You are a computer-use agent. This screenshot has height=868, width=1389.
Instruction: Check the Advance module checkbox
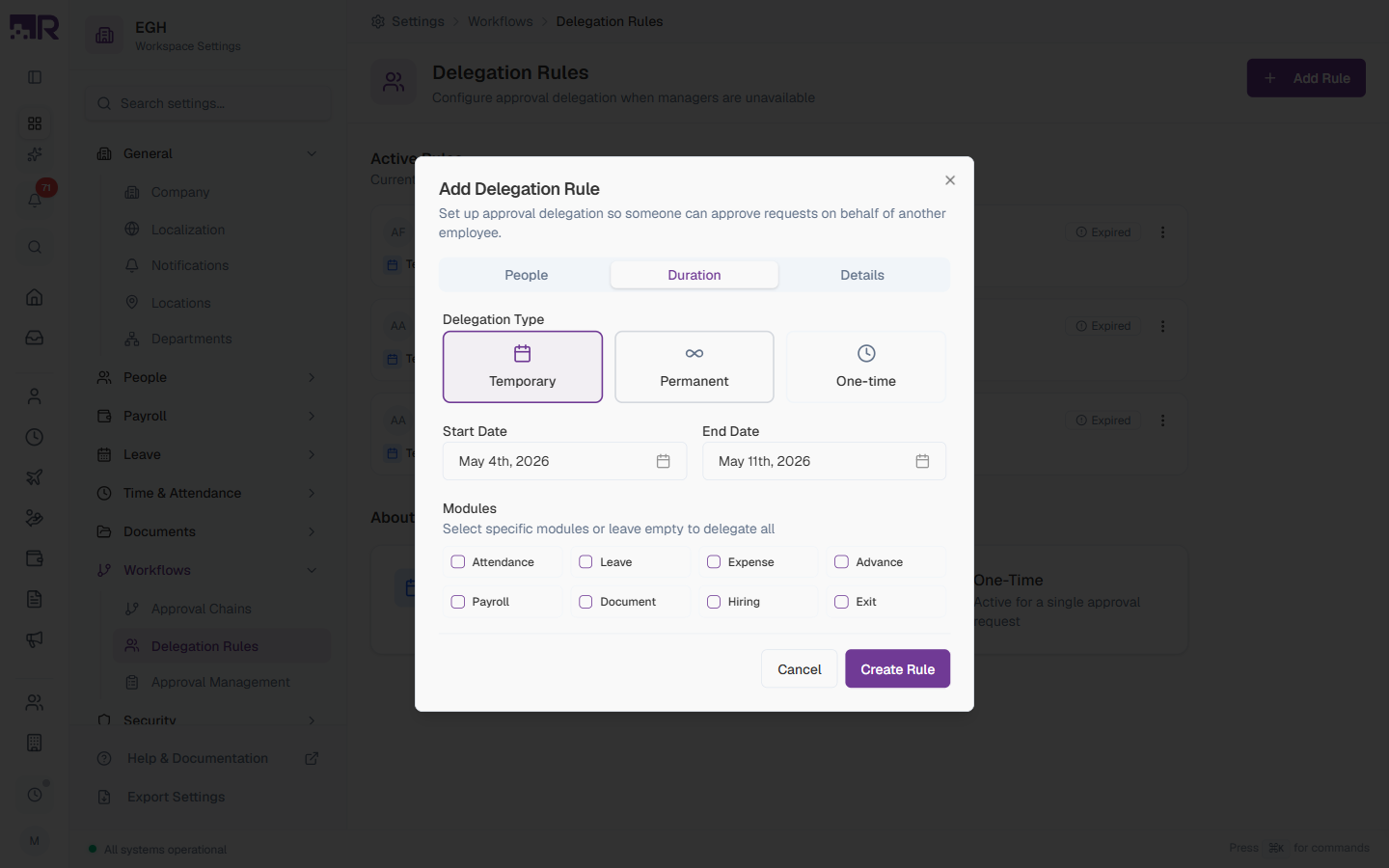click(x=841, y=561)
